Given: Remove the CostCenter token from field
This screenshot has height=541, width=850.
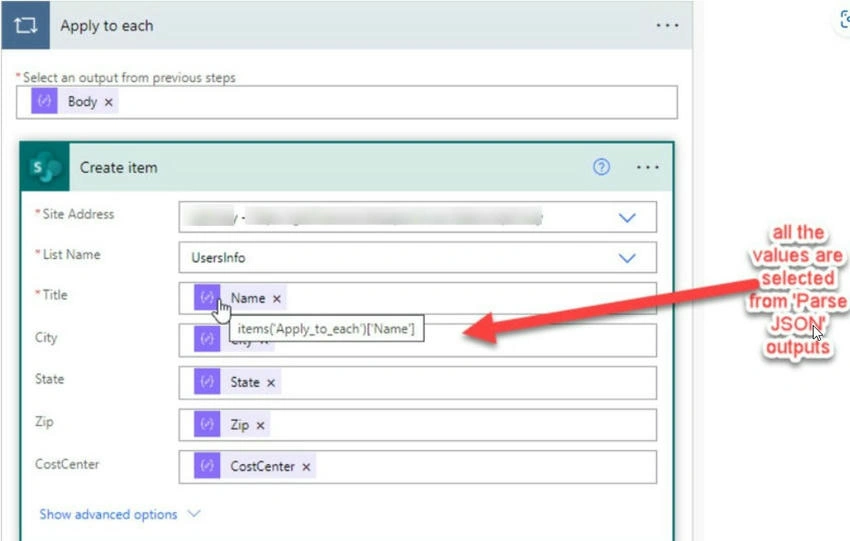Looking at the screenshot, I should tap(306, 467).
